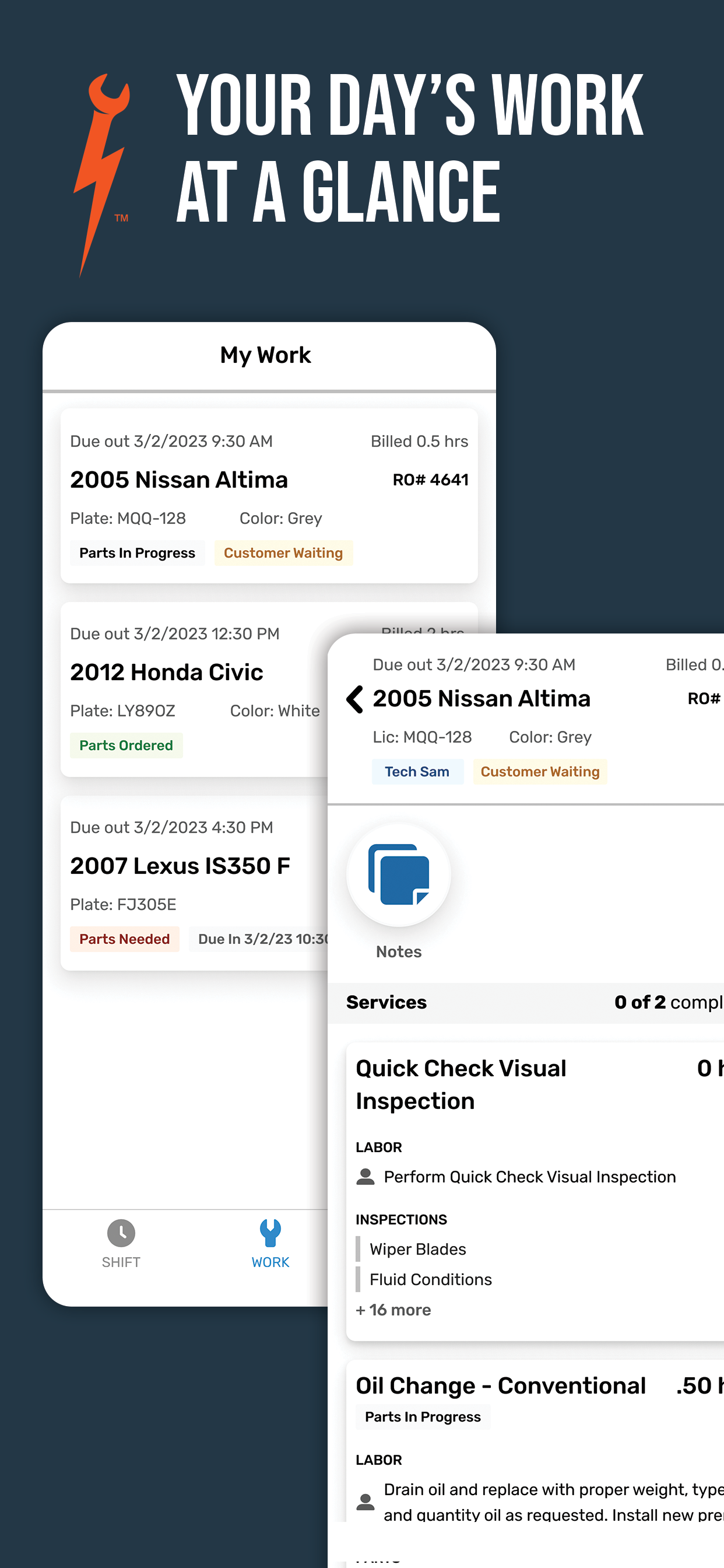Click LABOR heading under Quick Check
The width and height of the screenshot is (724, 1568).
click(x=379, y=1147)
